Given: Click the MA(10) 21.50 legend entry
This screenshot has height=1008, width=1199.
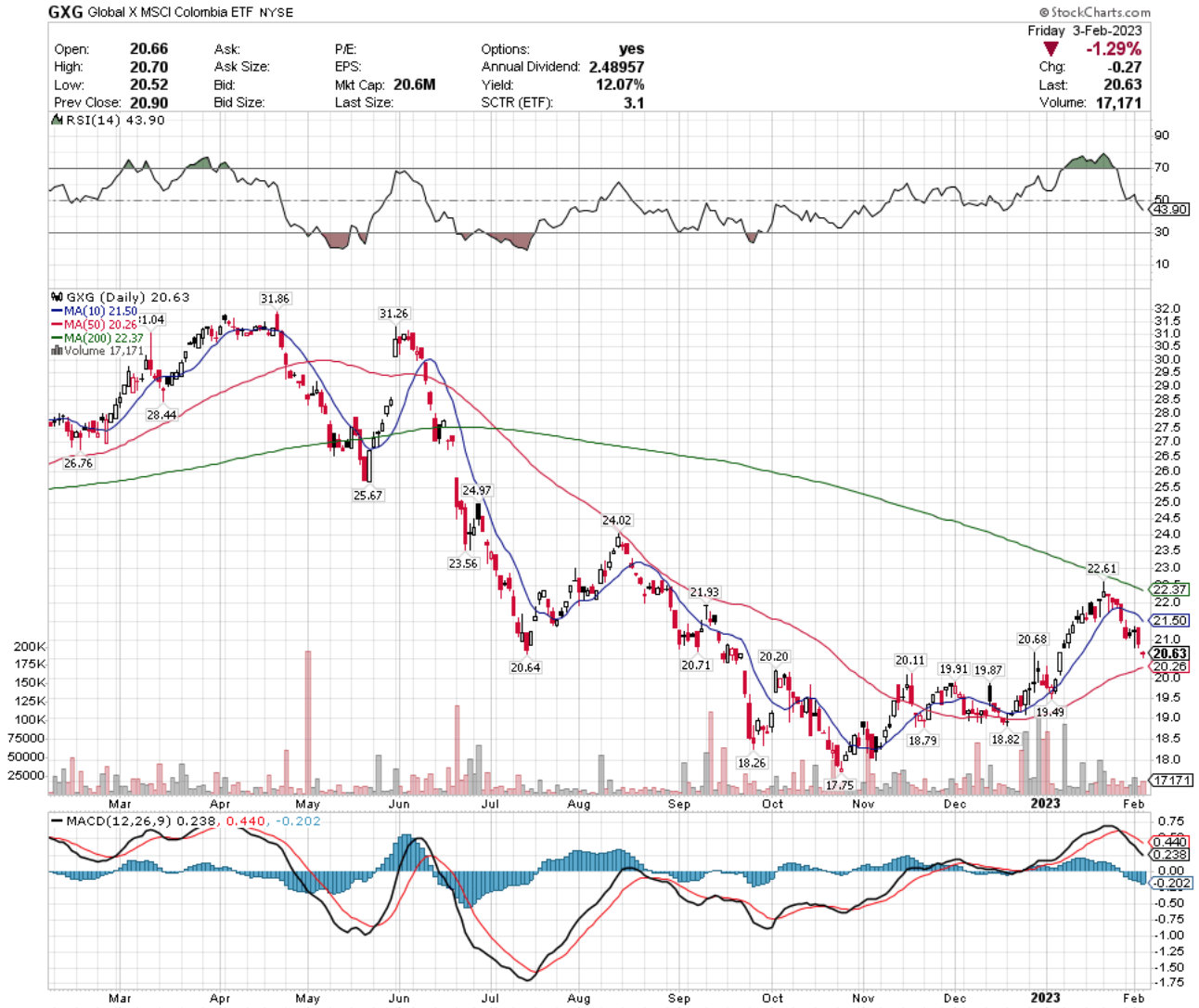Looking at the screenshot, I should (94, 311).
